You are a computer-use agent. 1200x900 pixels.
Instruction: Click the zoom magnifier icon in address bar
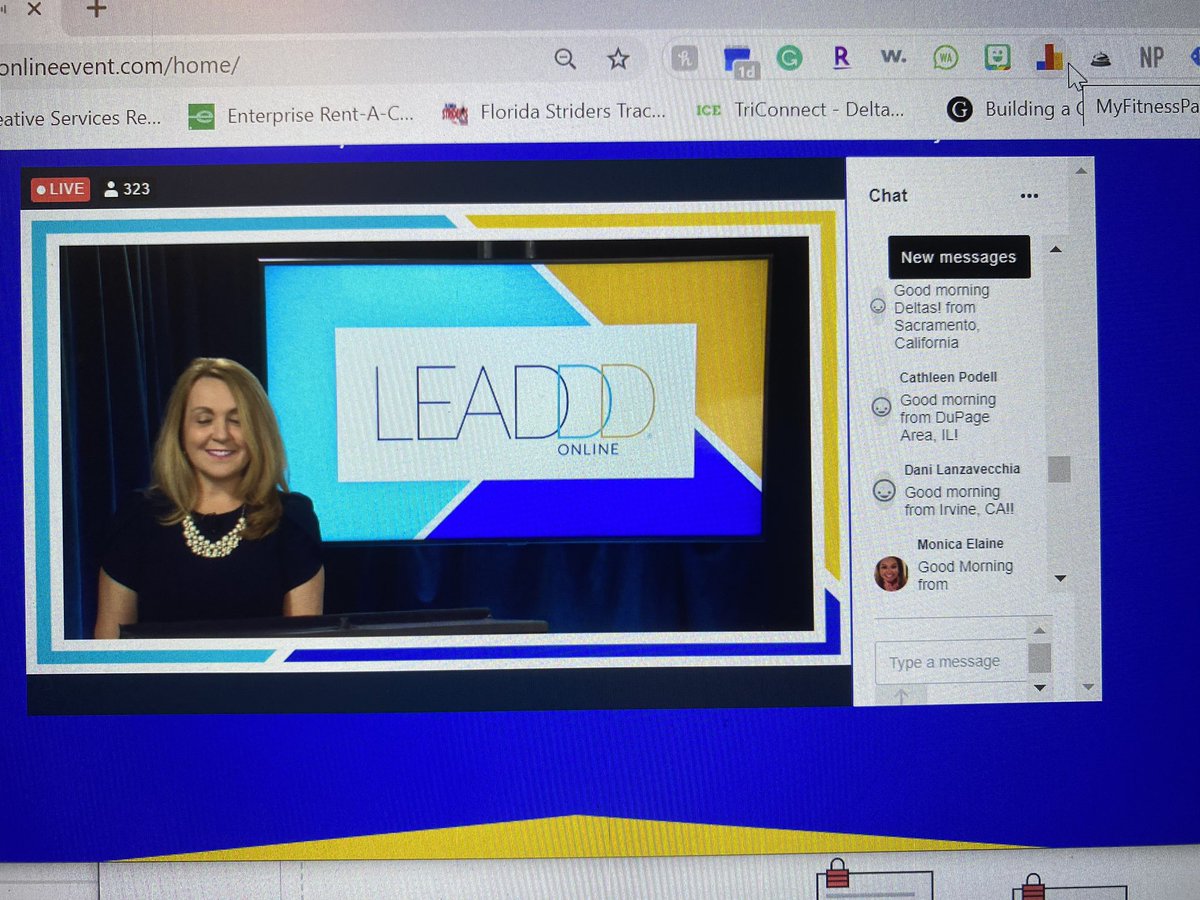(x=565, y=60)
